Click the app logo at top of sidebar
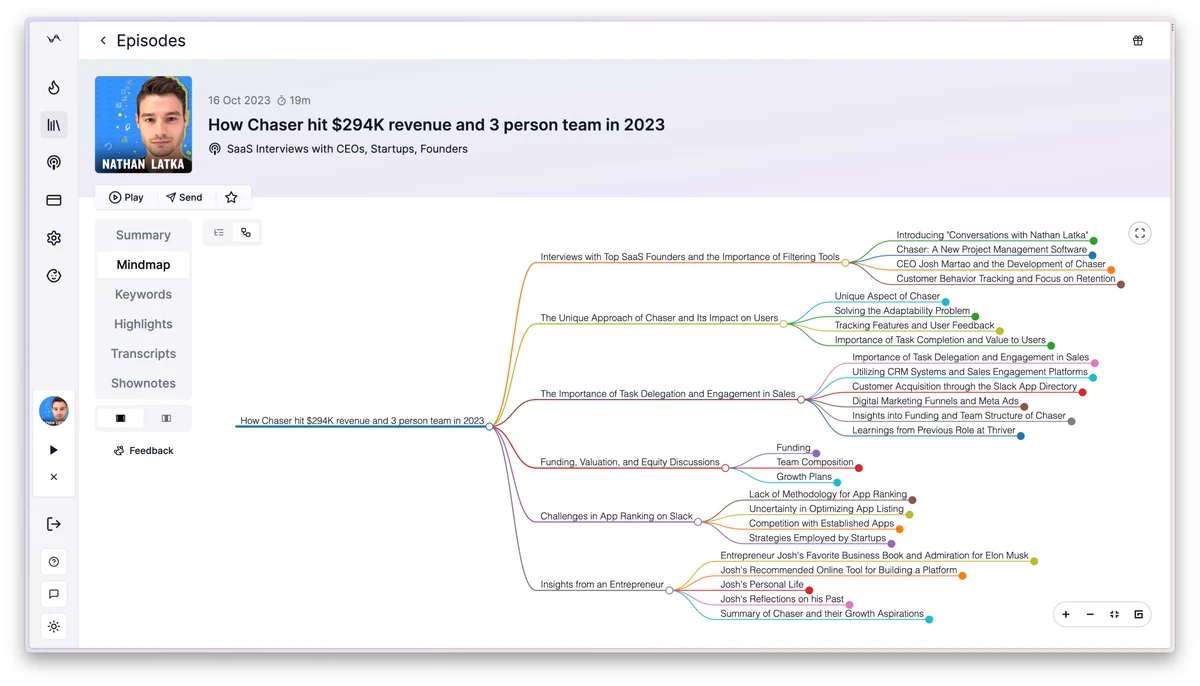This screenshot has height=686, width=1200. click(x=54, y=39)
